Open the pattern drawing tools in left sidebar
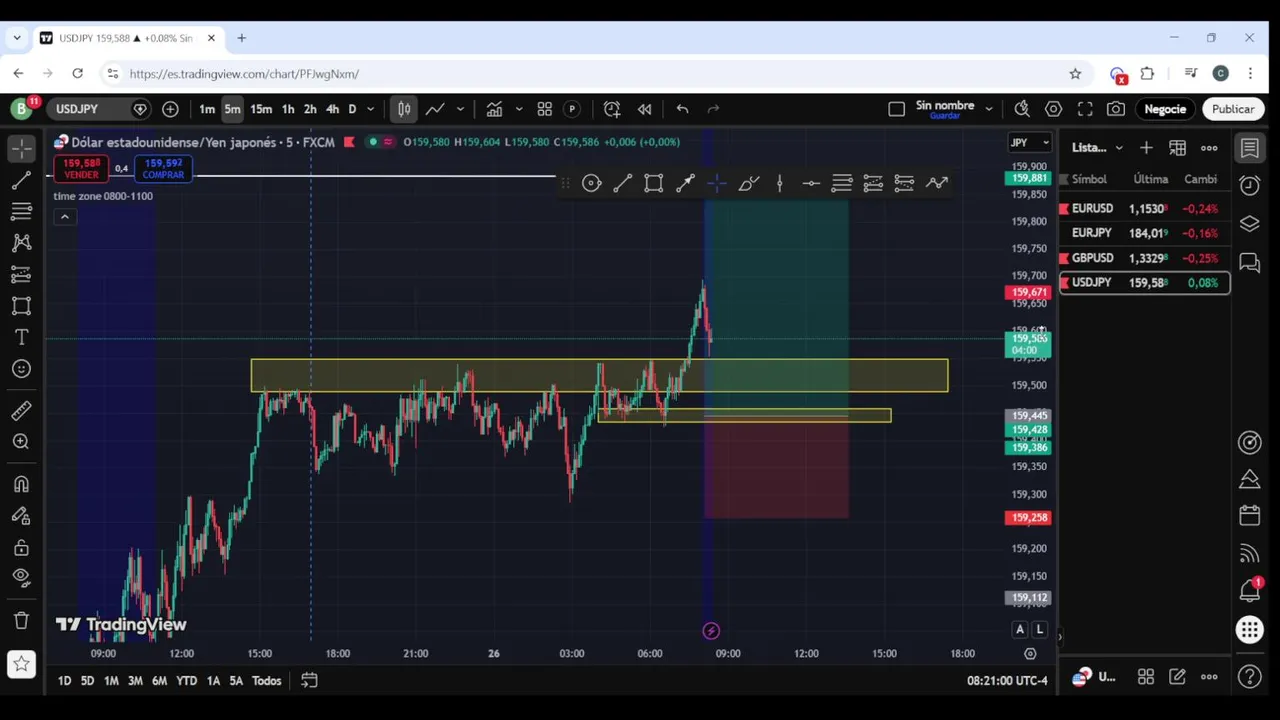 (x=21, y=242)
